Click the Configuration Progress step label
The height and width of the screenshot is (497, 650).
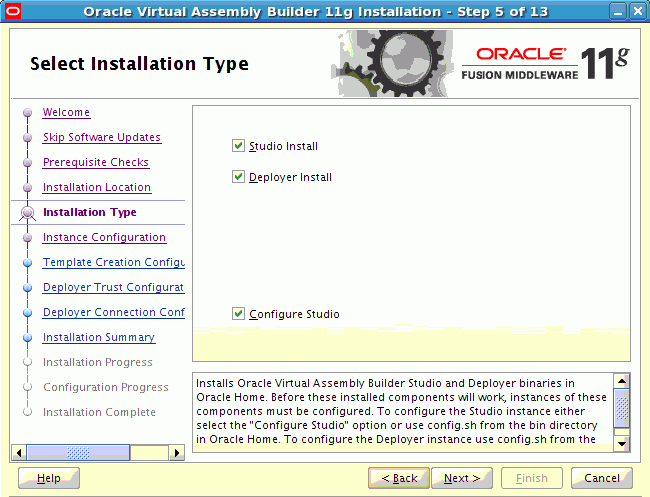106,387
